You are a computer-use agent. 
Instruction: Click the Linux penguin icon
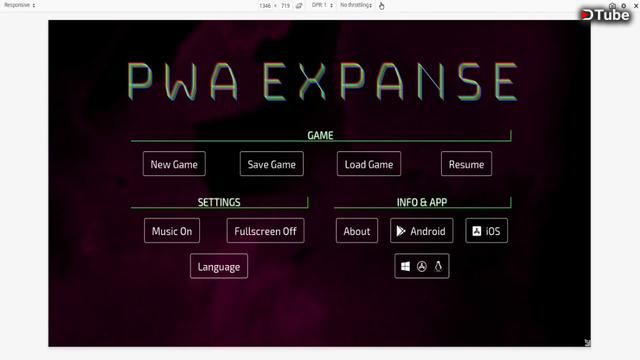(438, 267)
